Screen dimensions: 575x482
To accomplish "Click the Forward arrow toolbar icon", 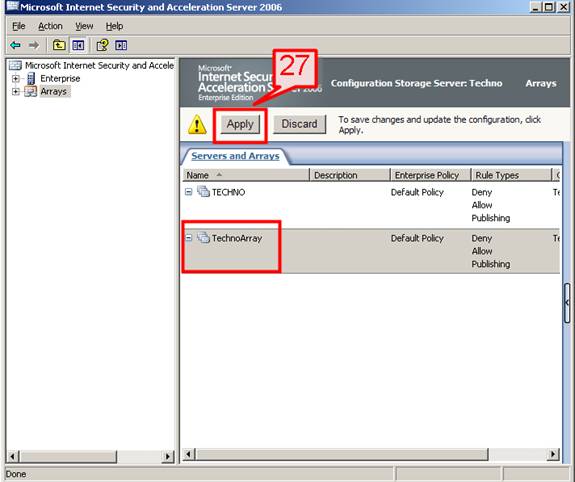I will (x=34, y=45).
